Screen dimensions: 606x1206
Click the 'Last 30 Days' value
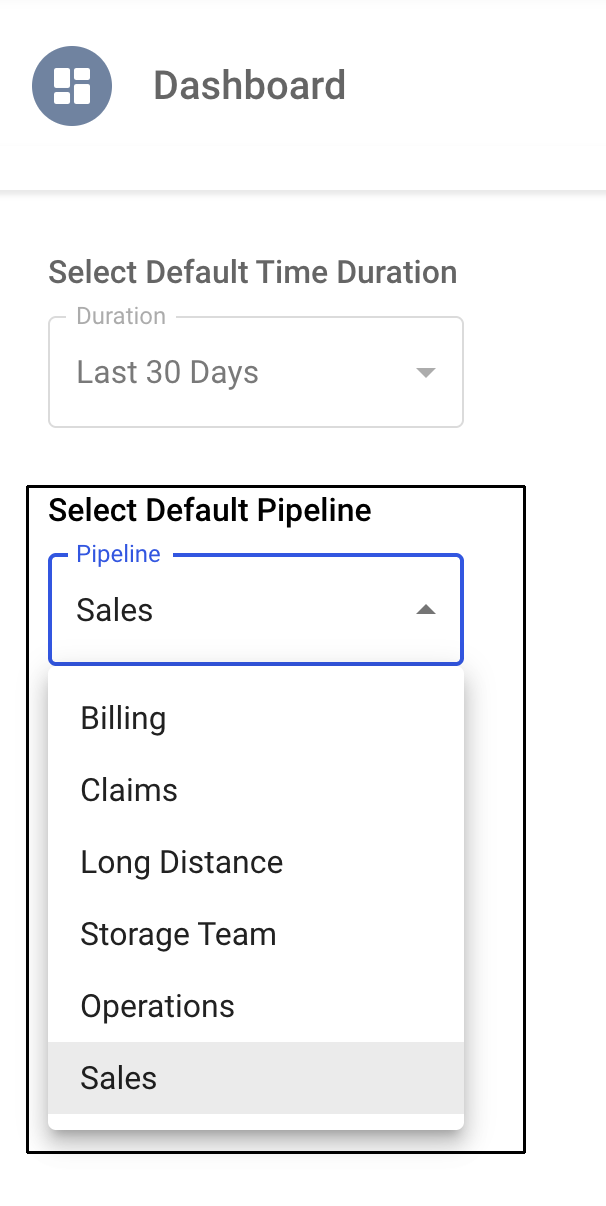tap(168, 373)
